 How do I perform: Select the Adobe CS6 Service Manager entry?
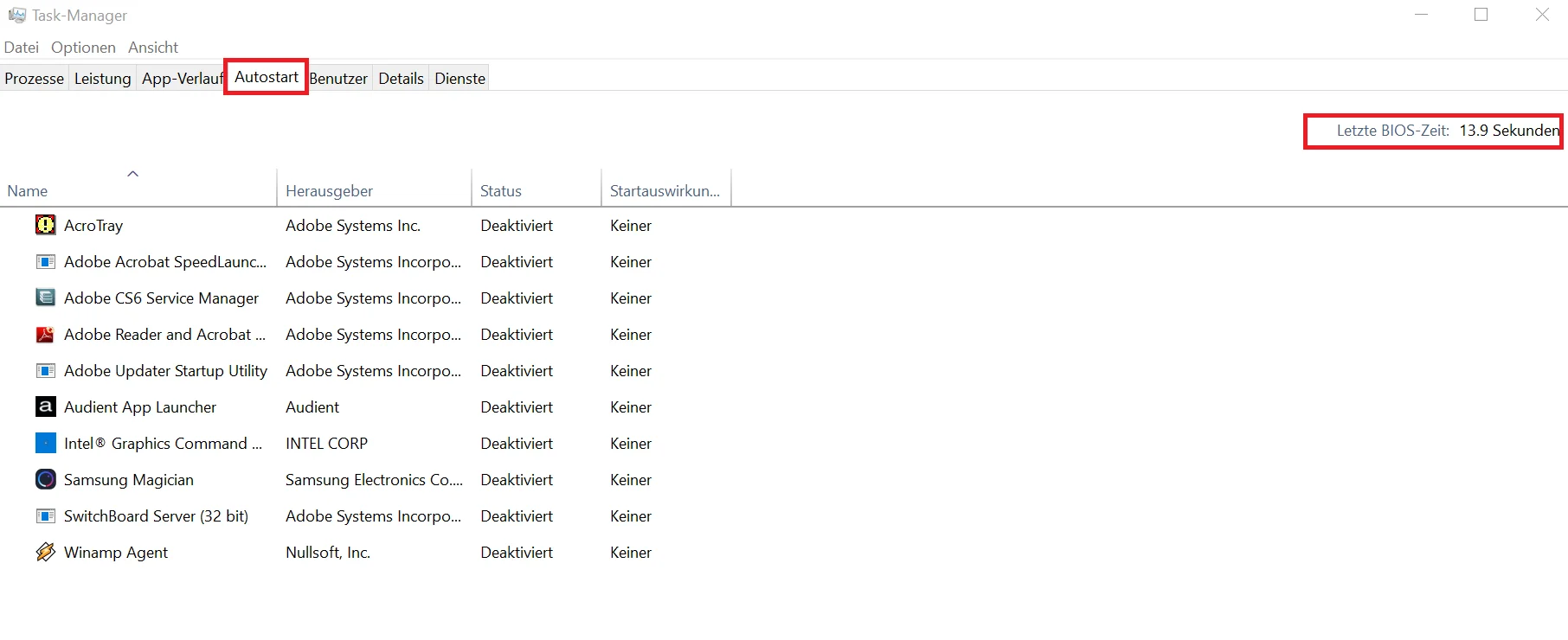coord(161,298)
